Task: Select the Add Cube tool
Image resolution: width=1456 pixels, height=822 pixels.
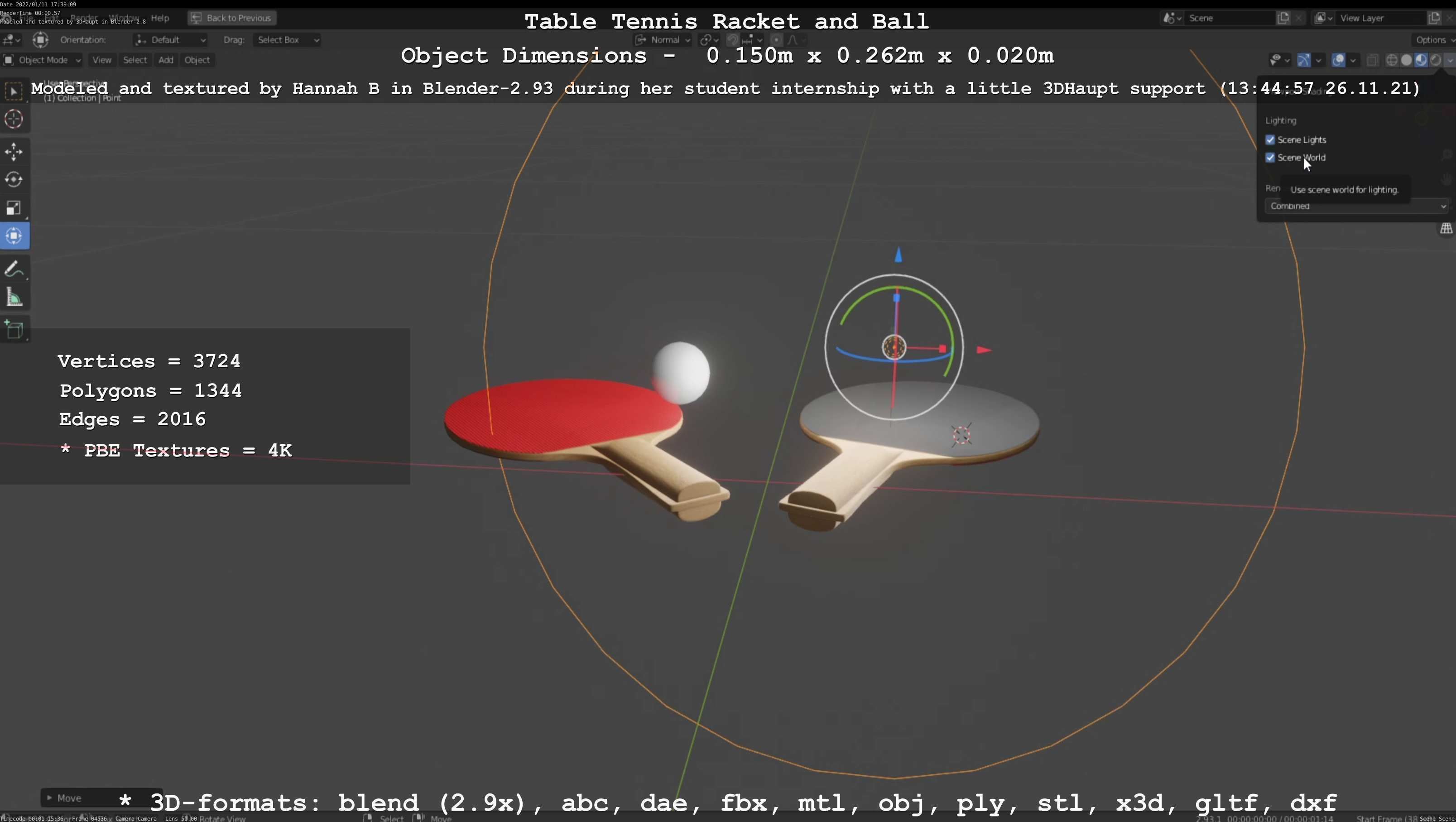Action: pyautogui.click(x=14, y=330)
